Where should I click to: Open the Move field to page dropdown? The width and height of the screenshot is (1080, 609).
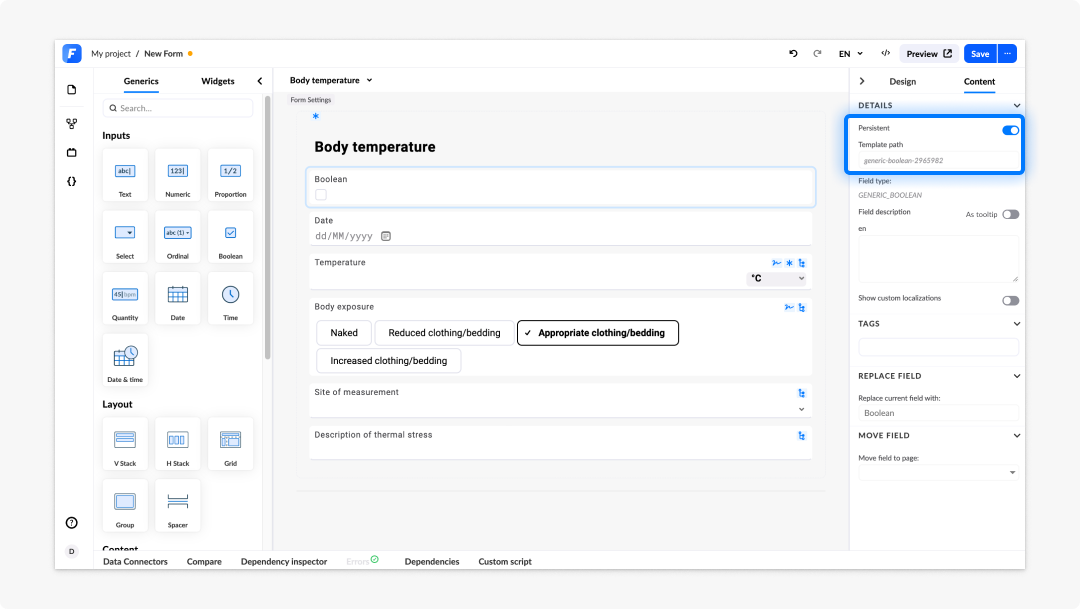tap(938, 473)
